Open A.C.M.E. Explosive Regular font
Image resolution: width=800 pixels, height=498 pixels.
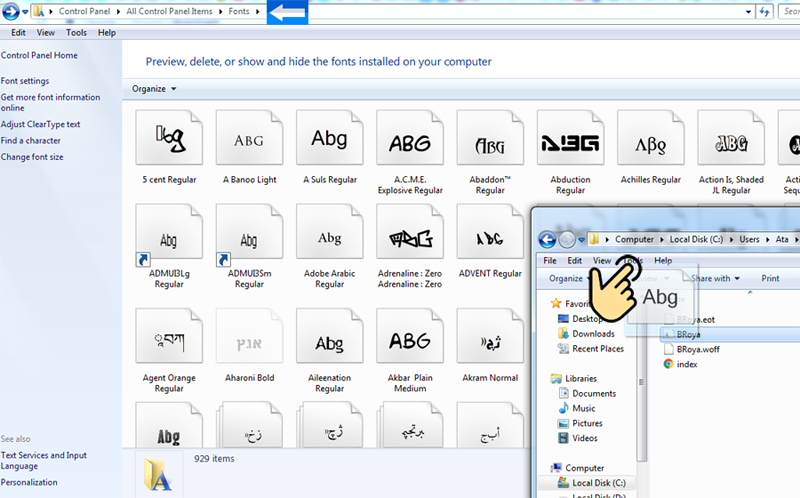410,138
